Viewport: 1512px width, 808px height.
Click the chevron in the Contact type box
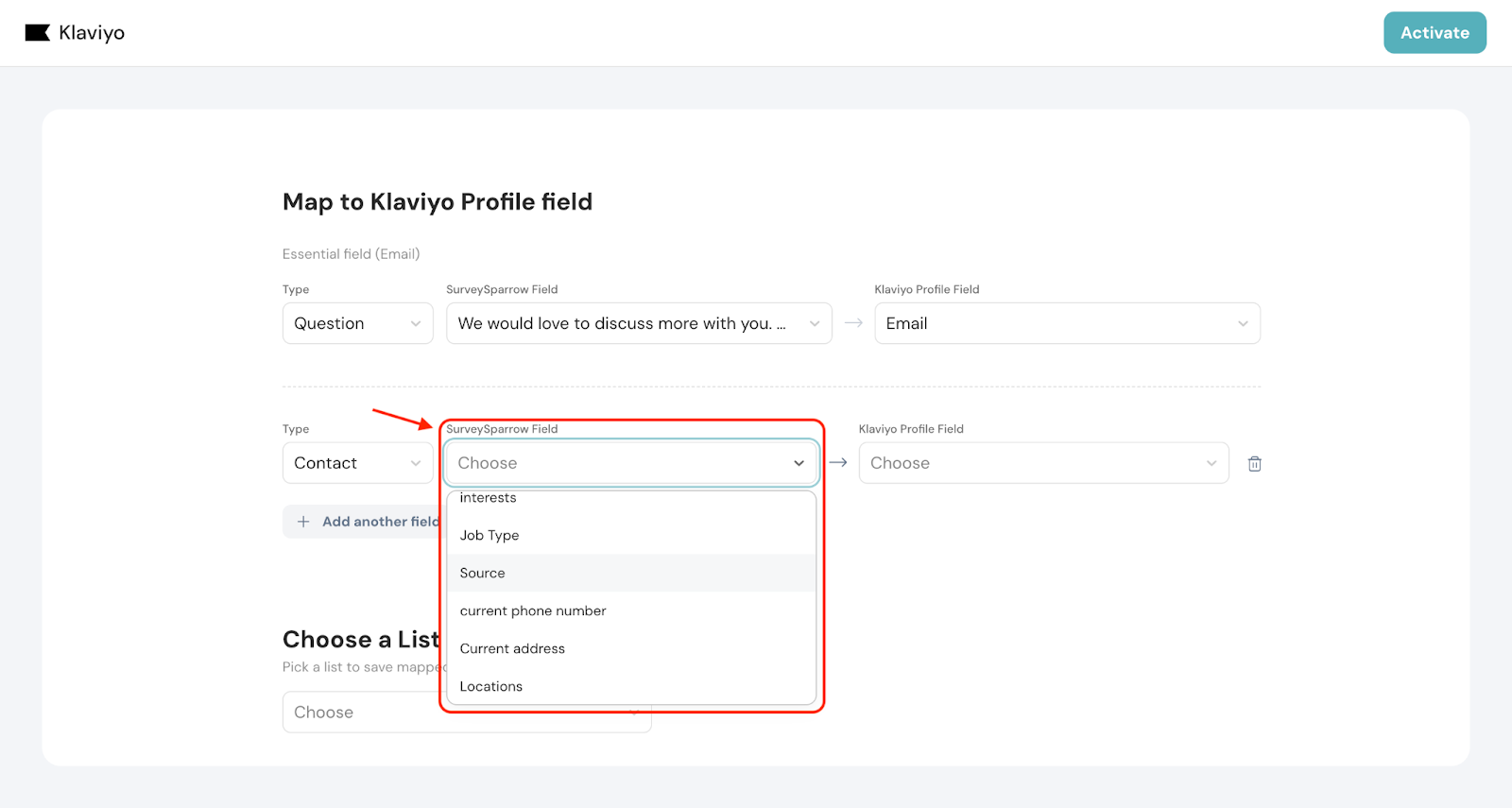[x=415, y=463]
